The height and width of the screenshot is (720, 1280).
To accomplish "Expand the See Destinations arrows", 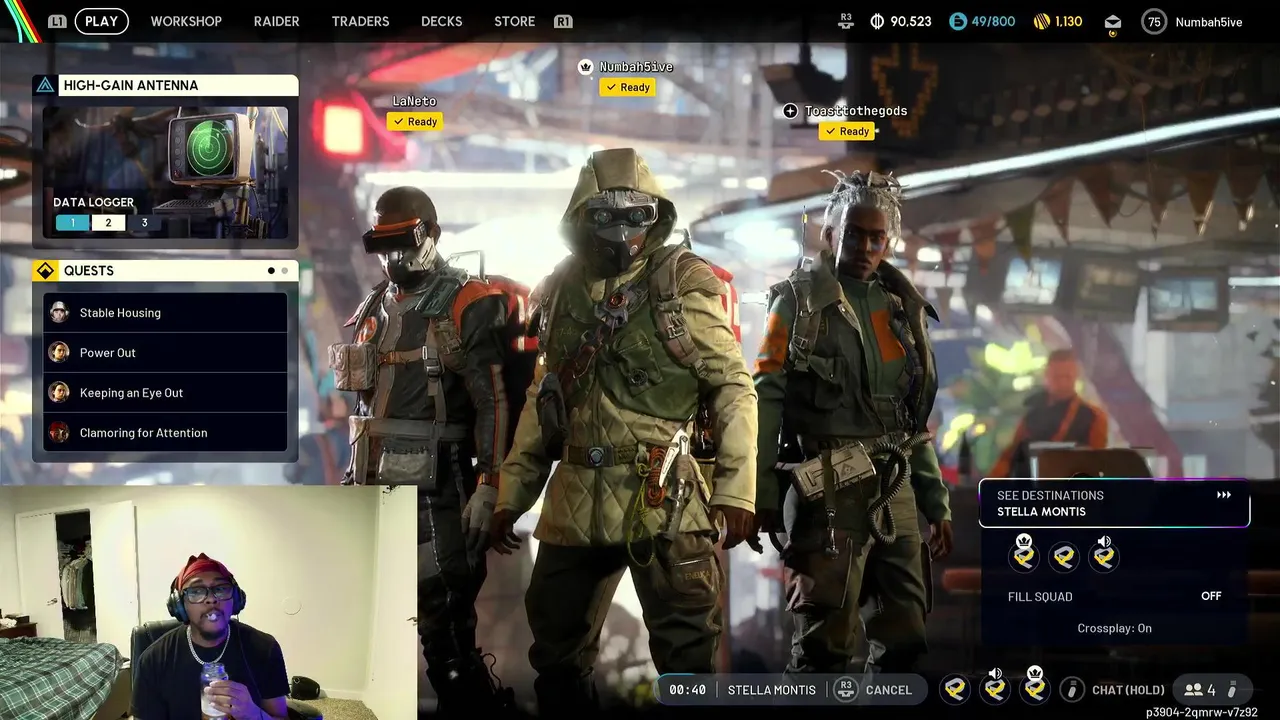I will click(1224, 495).
